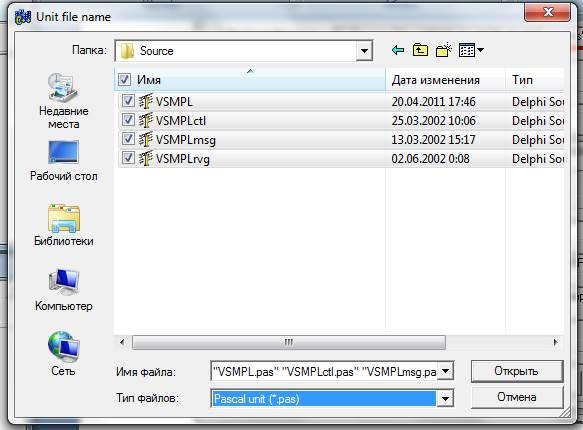The width and height of the screenshot is (583, 430).
Task: Click date 13.03.2002 15:17
Action: coord(433,140)
